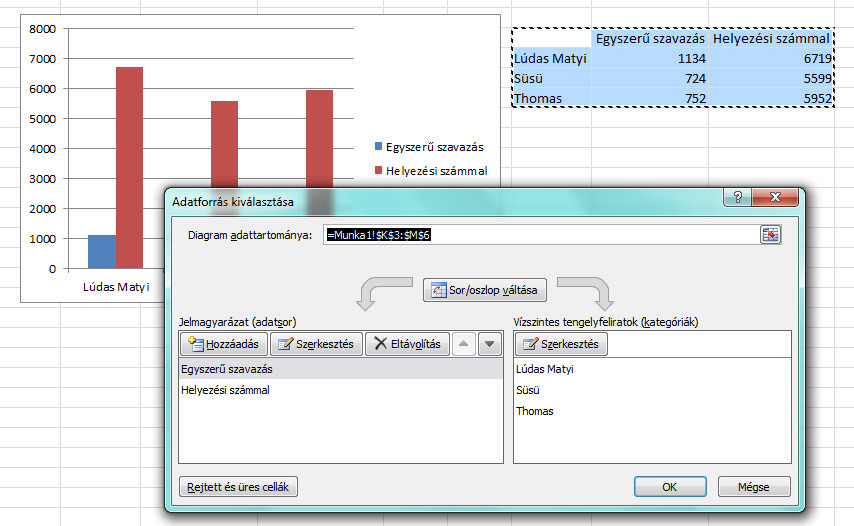Image resolution: width=854 pixels, height=526 pixels.
Task: Click cell with value 752
Action: (649, 98)
